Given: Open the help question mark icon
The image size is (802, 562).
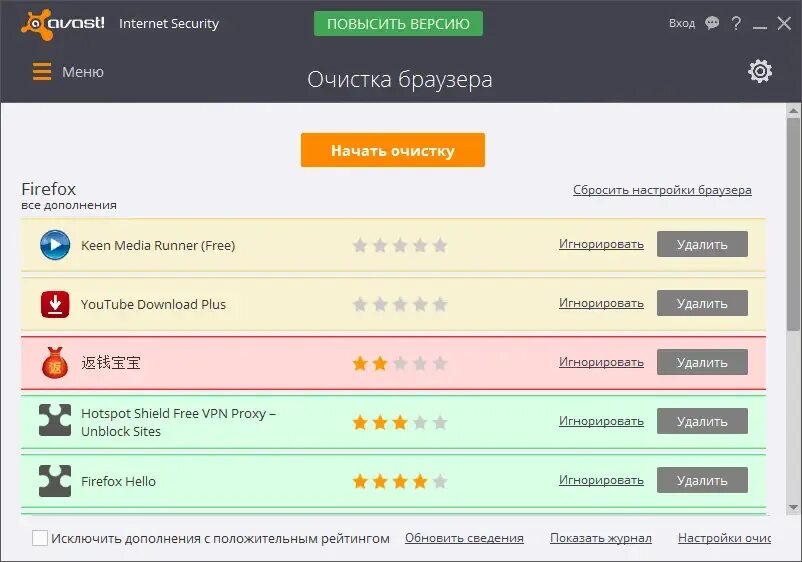Looking at the screenshot, I should tap(737, 23).
